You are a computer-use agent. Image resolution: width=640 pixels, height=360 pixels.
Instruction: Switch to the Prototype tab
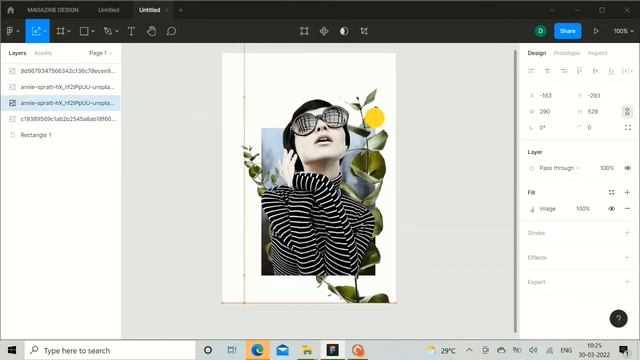567,53
